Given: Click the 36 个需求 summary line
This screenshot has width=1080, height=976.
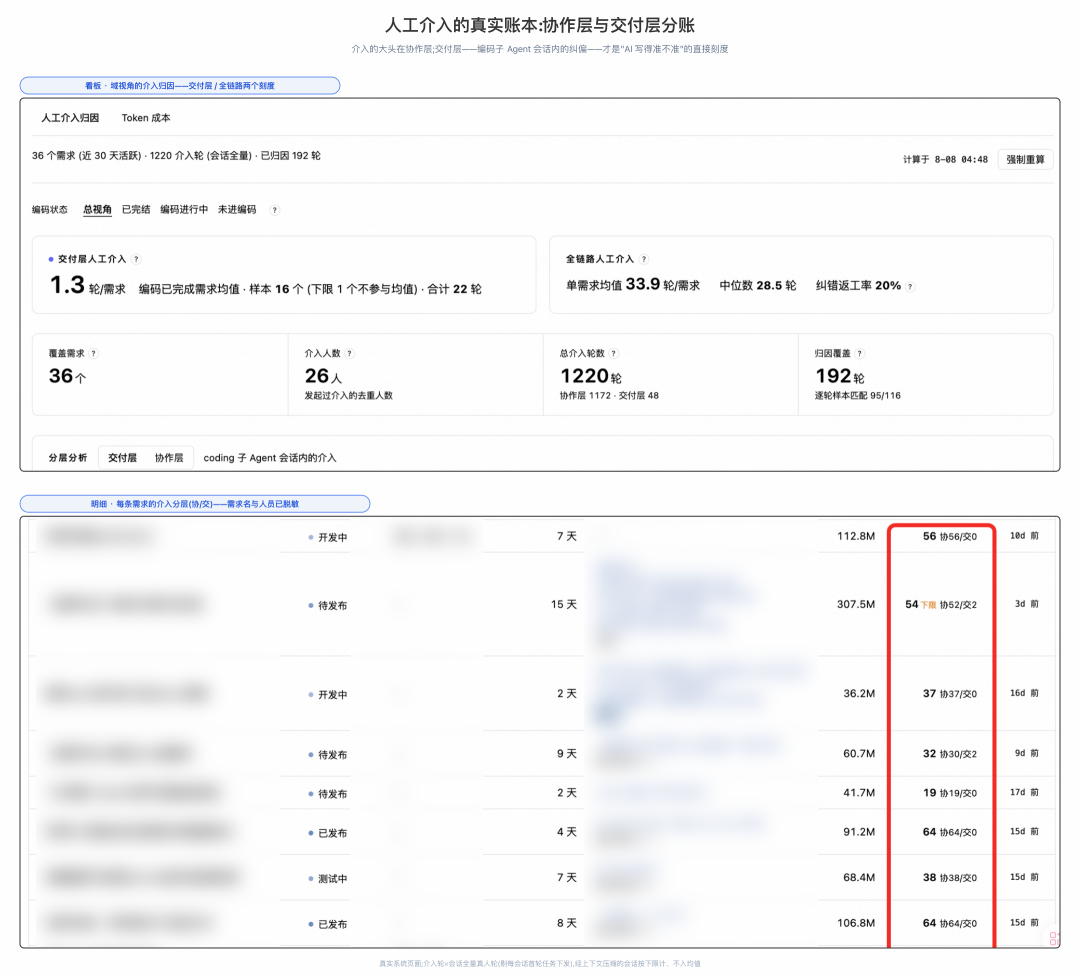Looking at the screenshot, I should 176,156.
